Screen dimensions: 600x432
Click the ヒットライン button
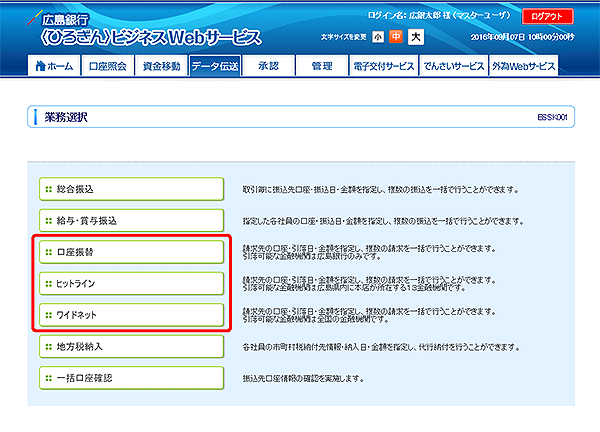click(131, 284)
